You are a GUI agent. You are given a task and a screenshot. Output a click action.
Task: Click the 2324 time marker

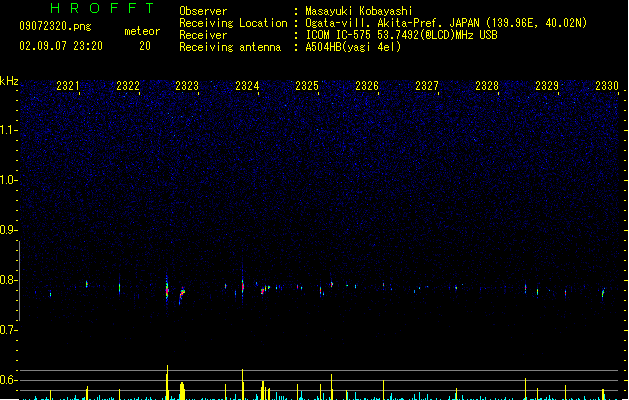247,86
